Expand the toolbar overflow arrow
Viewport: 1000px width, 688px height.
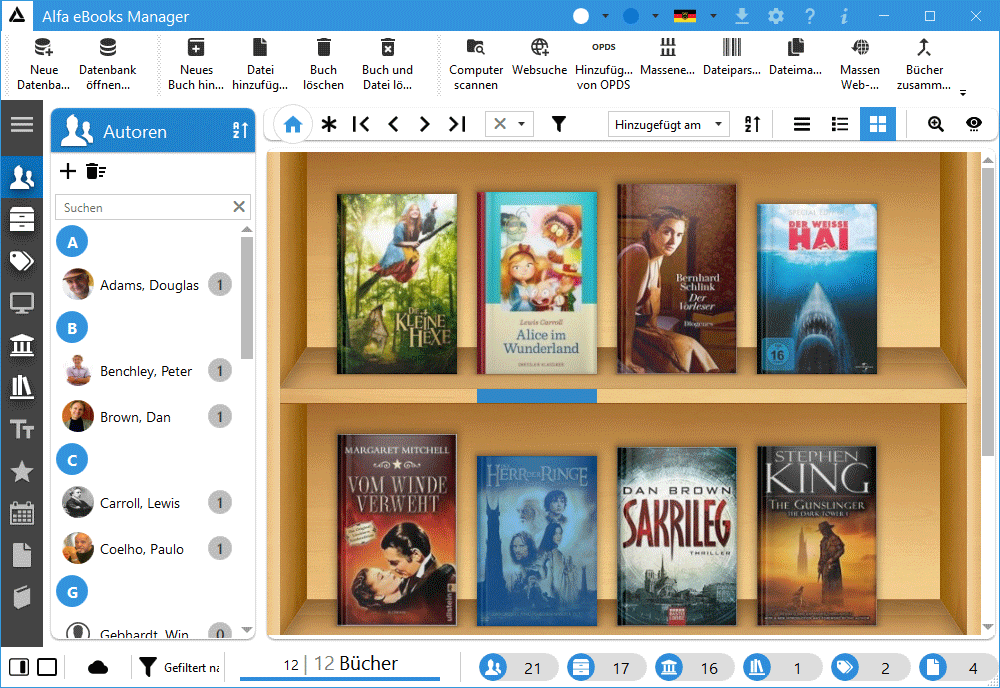(x=963, y=93)
